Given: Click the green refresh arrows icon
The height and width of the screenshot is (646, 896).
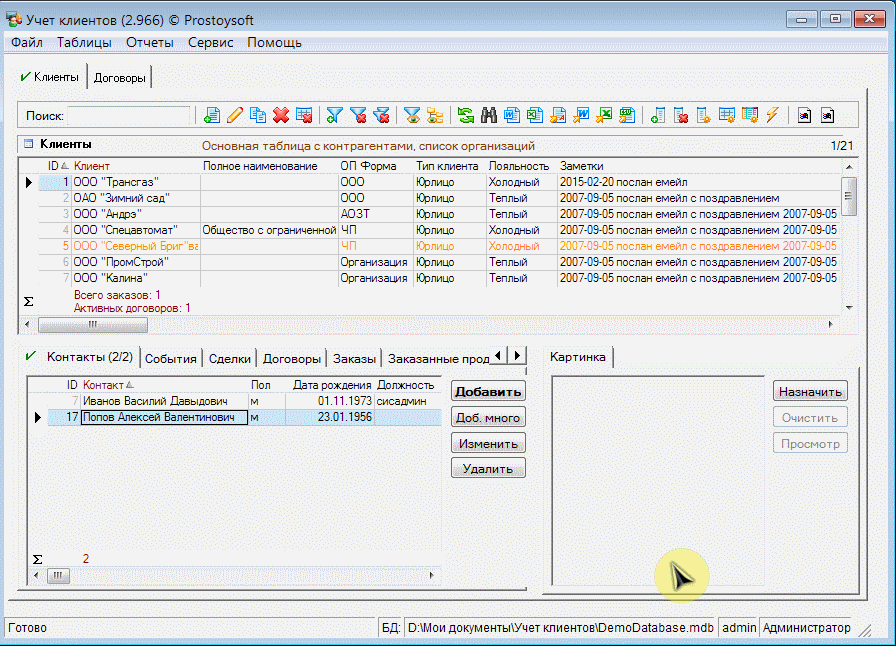Looking at the screenshot, I should (466, 115).
